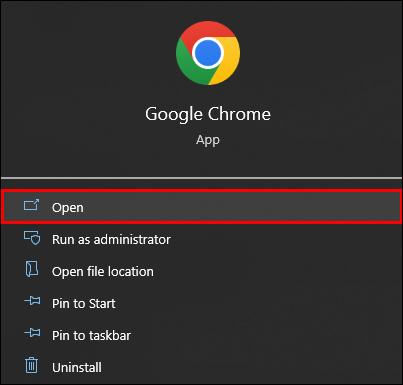
Task: Click the Google Chrome title text
Action: click(208, 114)
